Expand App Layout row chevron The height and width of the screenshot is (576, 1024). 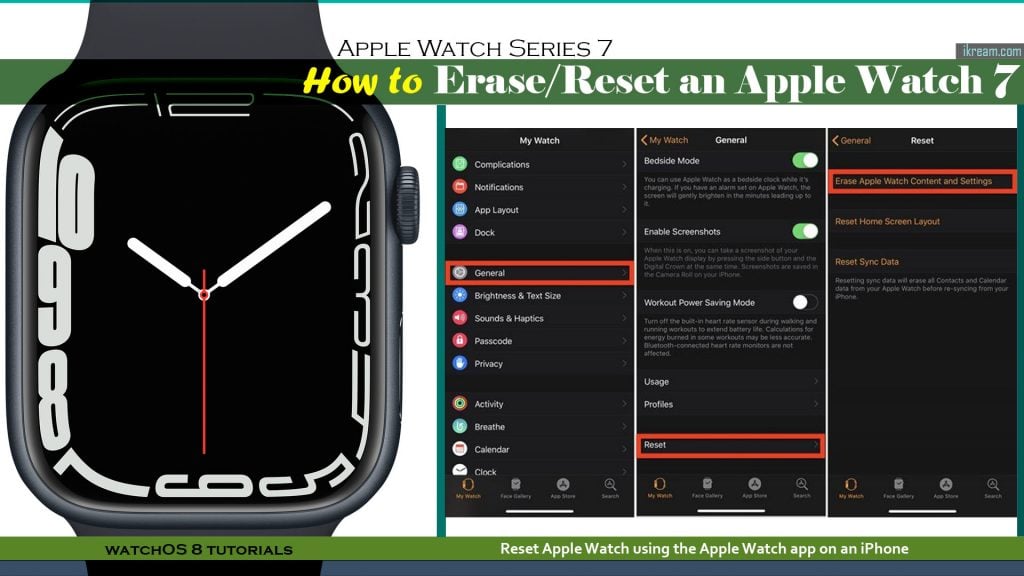click(624, 210)
